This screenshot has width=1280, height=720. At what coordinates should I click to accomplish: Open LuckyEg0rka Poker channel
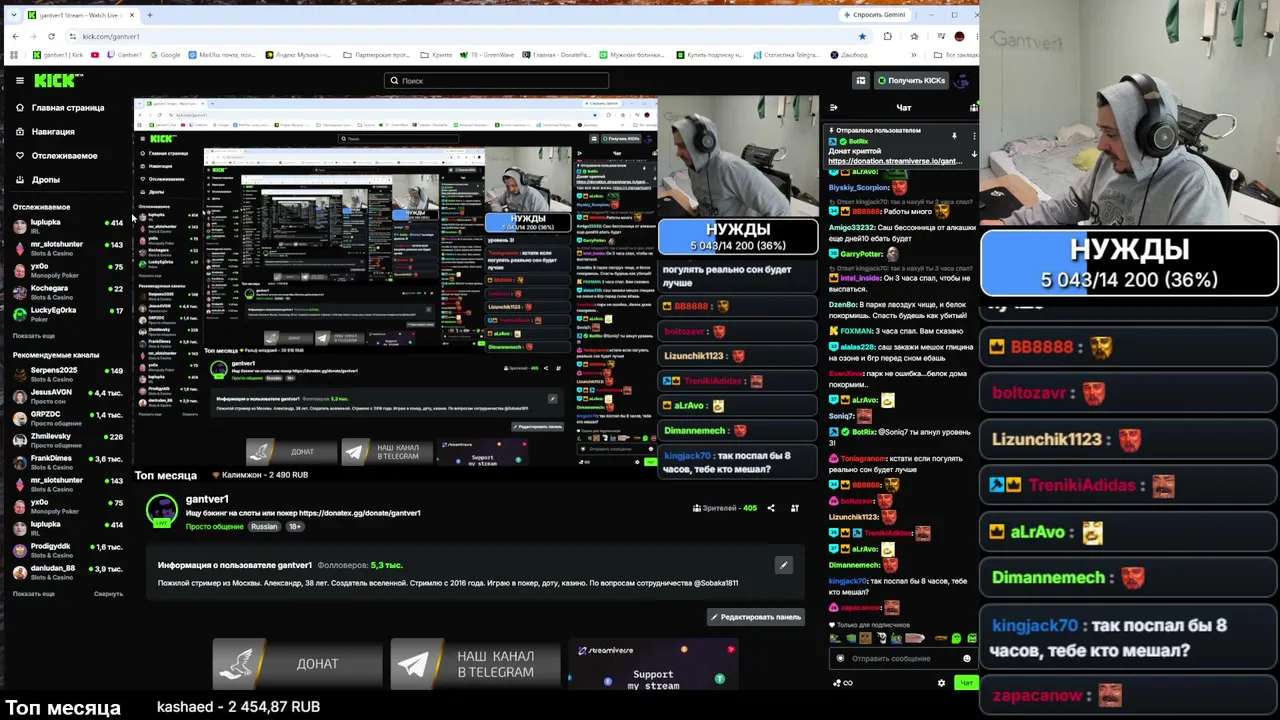coord(68,314)
